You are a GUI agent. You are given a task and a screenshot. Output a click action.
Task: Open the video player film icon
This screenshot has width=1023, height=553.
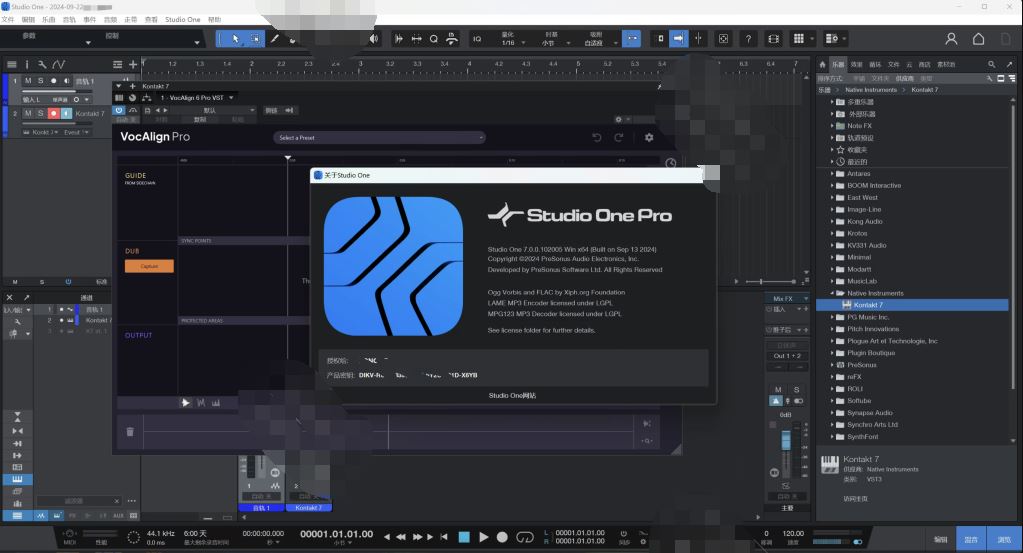click(x=773, y=39)
